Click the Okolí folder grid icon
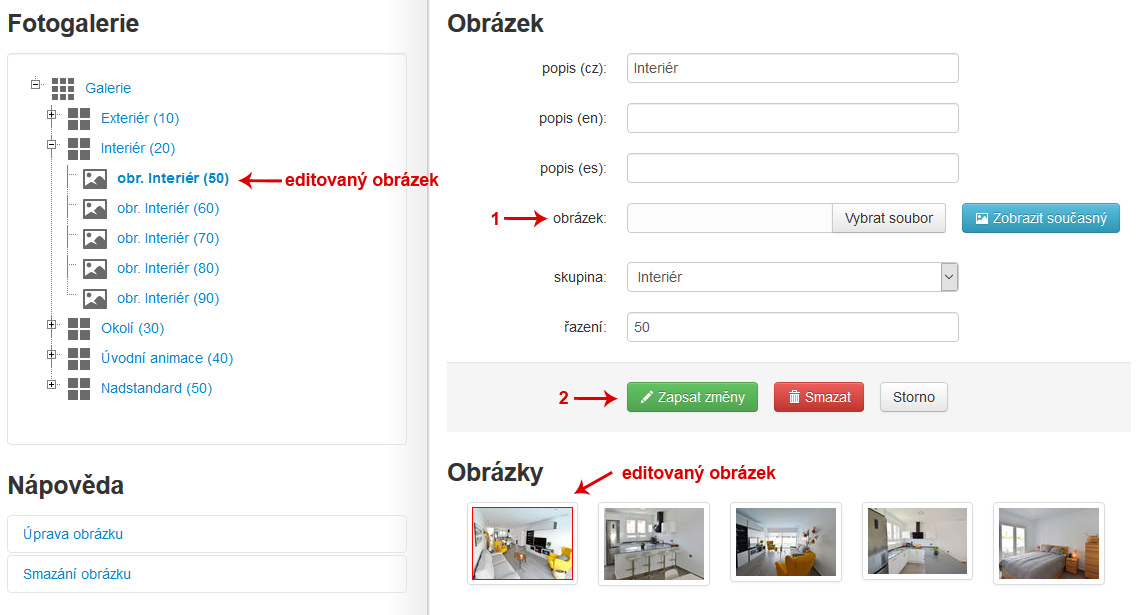The width and height of the screenshot is (1137, 615). pyautogui.click(x=79, y=329)
